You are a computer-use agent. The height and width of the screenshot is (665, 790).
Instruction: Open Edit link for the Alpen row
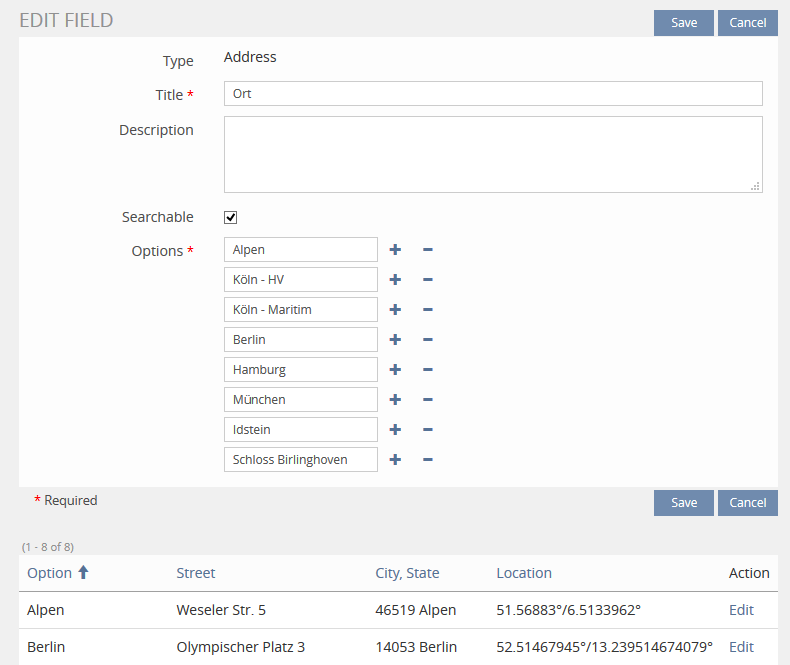coord(741,610)
